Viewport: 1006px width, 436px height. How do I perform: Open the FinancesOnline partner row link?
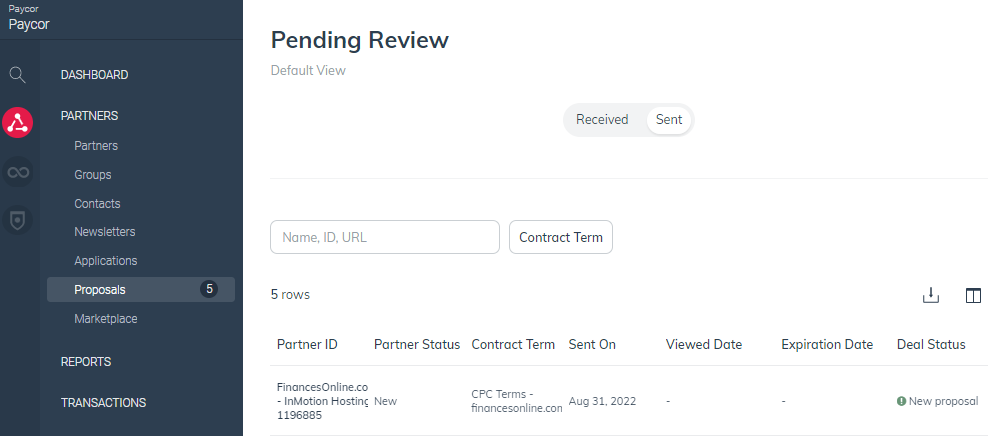click(x=323, y=401)
